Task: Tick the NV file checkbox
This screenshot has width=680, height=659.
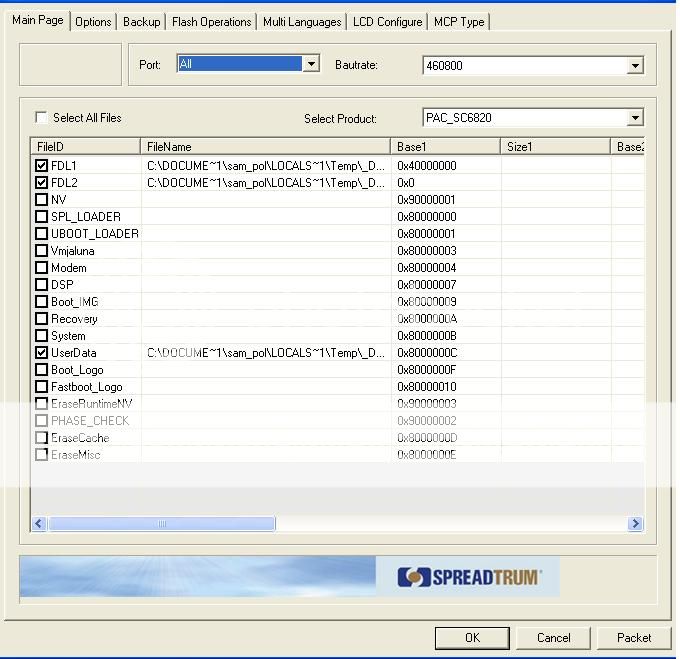Action: coord(41,200)
